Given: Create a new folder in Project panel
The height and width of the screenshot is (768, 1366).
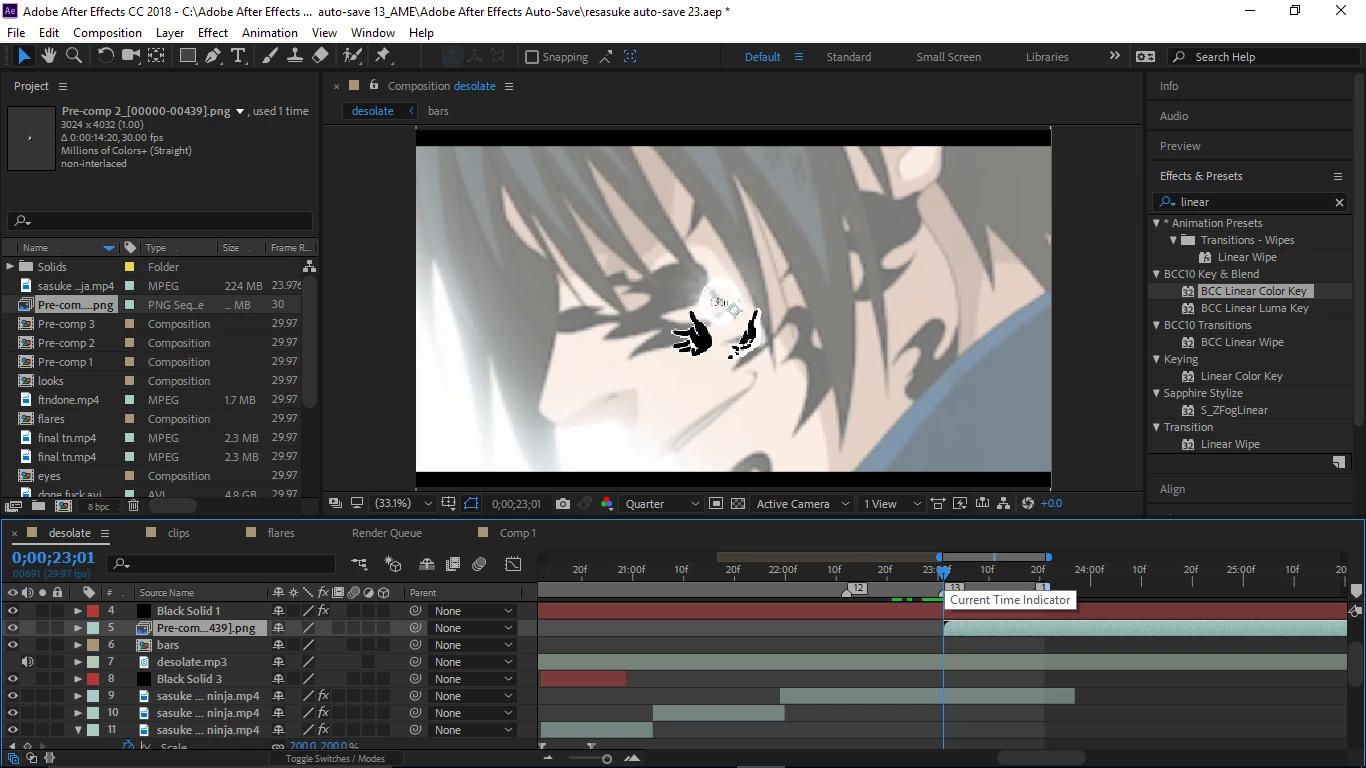Looking at the screenshot, I should coord(37,507).
